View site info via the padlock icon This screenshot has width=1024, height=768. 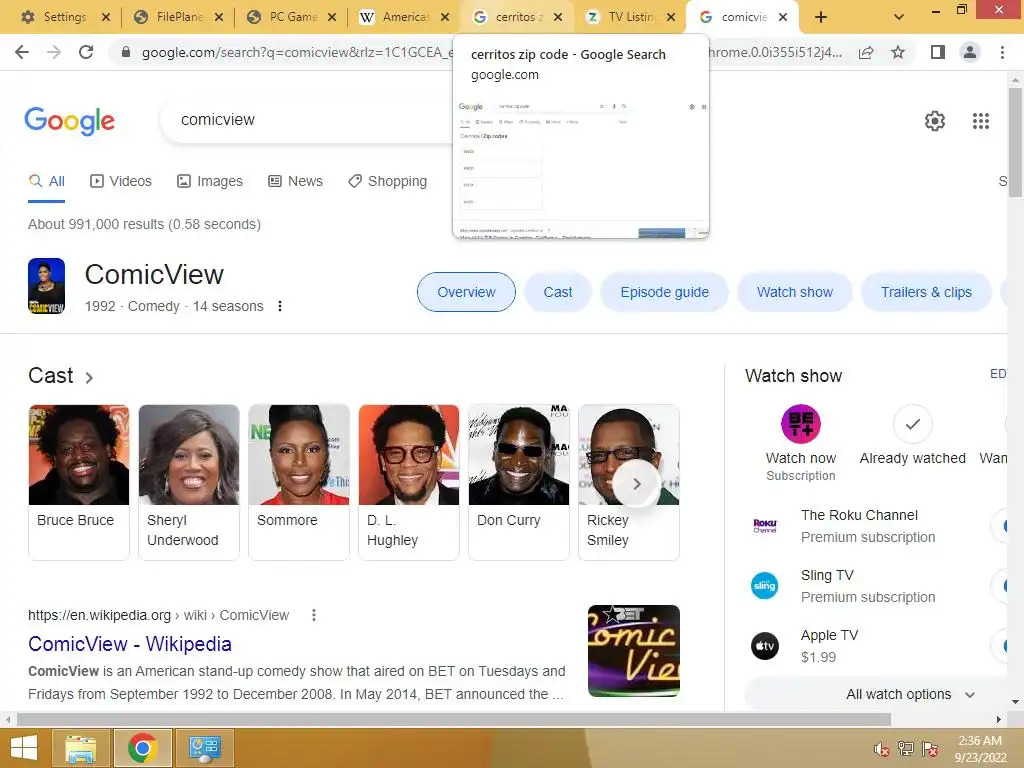(x=126, y=52)
